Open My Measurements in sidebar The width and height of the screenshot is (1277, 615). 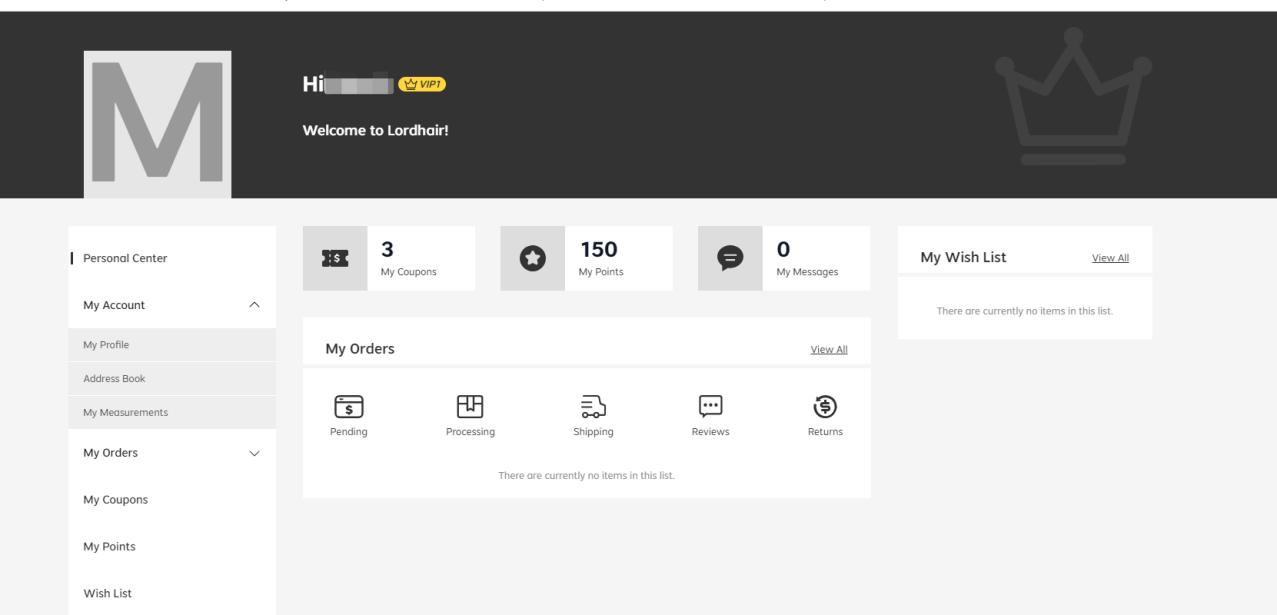[x=172, y=412]
